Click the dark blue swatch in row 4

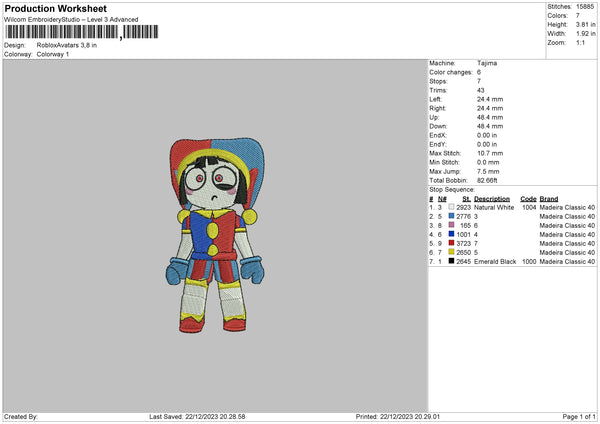point(452,234)
